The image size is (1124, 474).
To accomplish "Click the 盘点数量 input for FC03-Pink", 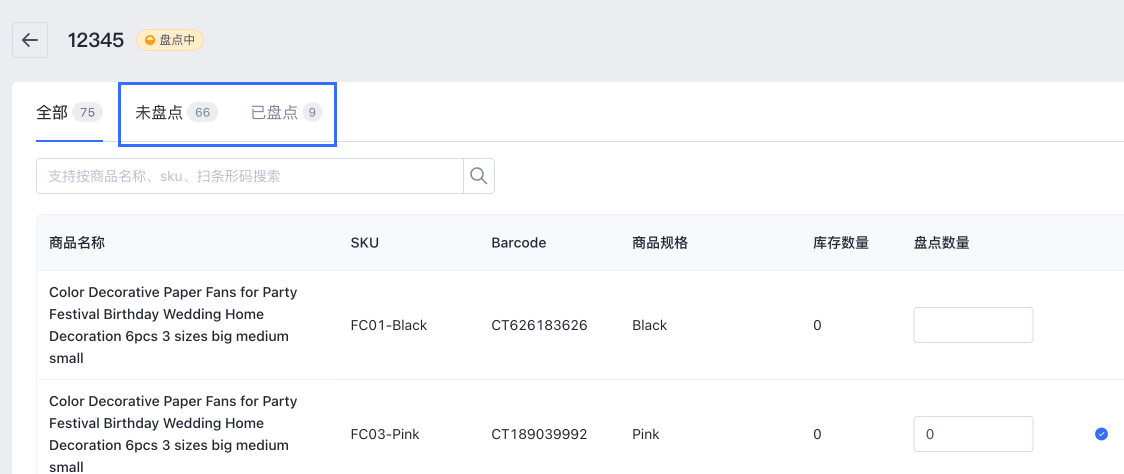I will tap(973, 434).
